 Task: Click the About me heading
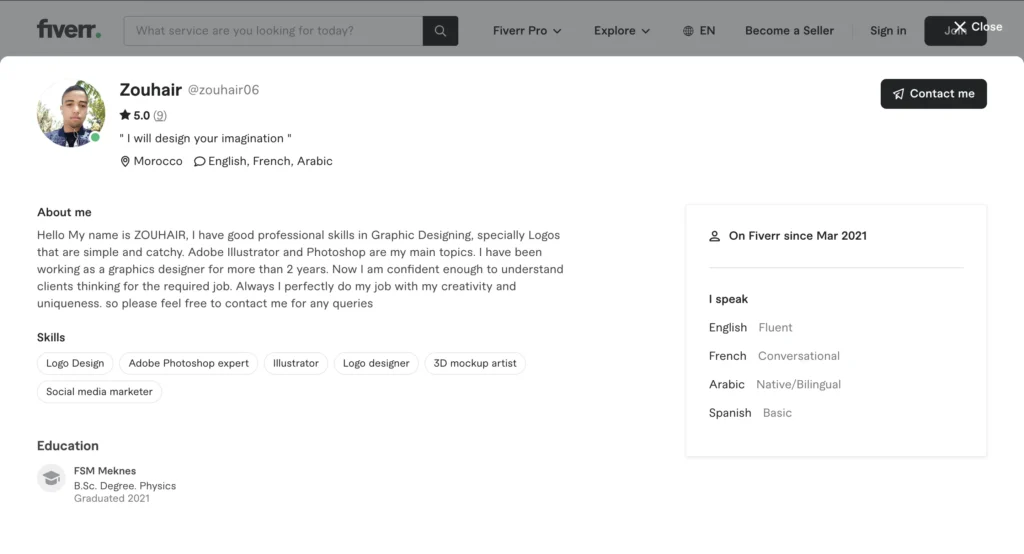(x=64, y=212)
